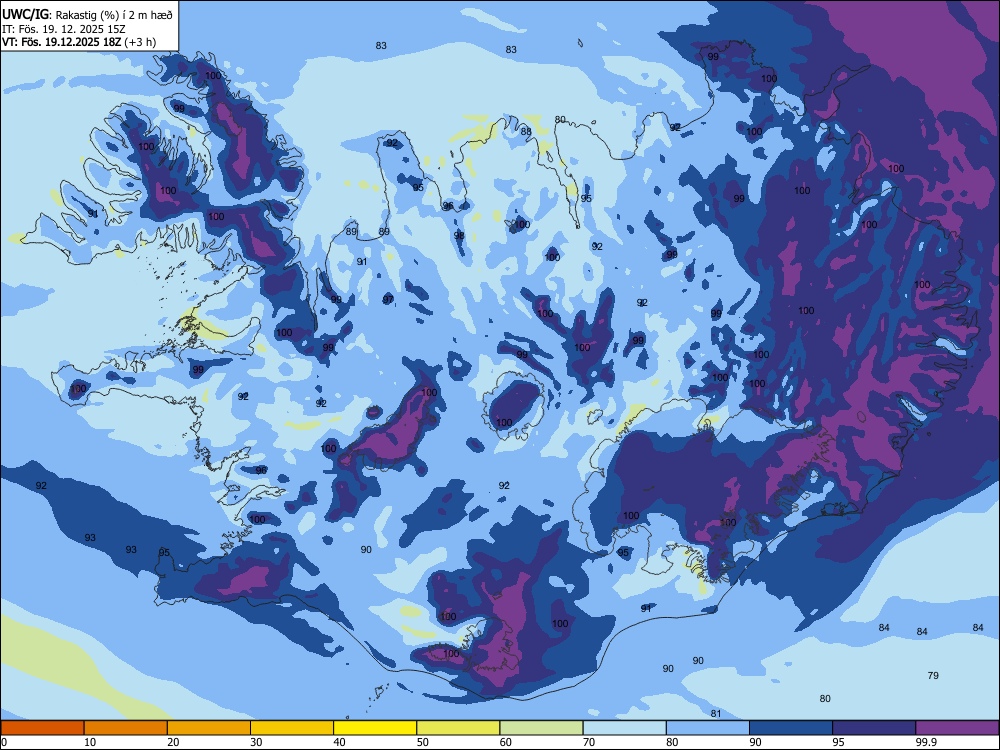Viewport: 1000px width, 750px height.
Task: Click the 40–50 bright yellow legend swatch
Action: pyautogui.click(x=375, y=728)
